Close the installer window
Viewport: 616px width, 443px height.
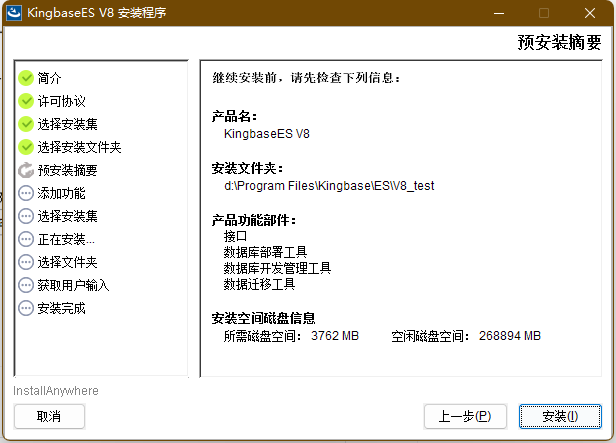click(x=590, y=13)
